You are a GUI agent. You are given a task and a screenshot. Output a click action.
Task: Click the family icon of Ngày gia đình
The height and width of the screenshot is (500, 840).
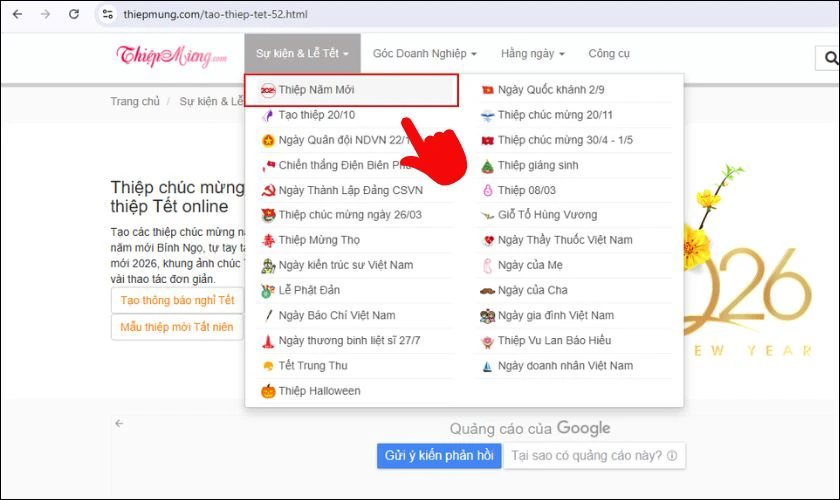pos(488,316)
